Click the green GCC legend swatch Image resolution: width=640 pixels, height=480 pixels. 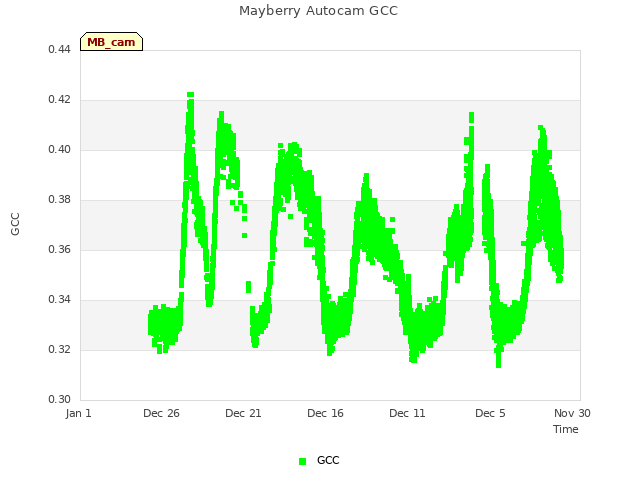(x=302, y=461)
